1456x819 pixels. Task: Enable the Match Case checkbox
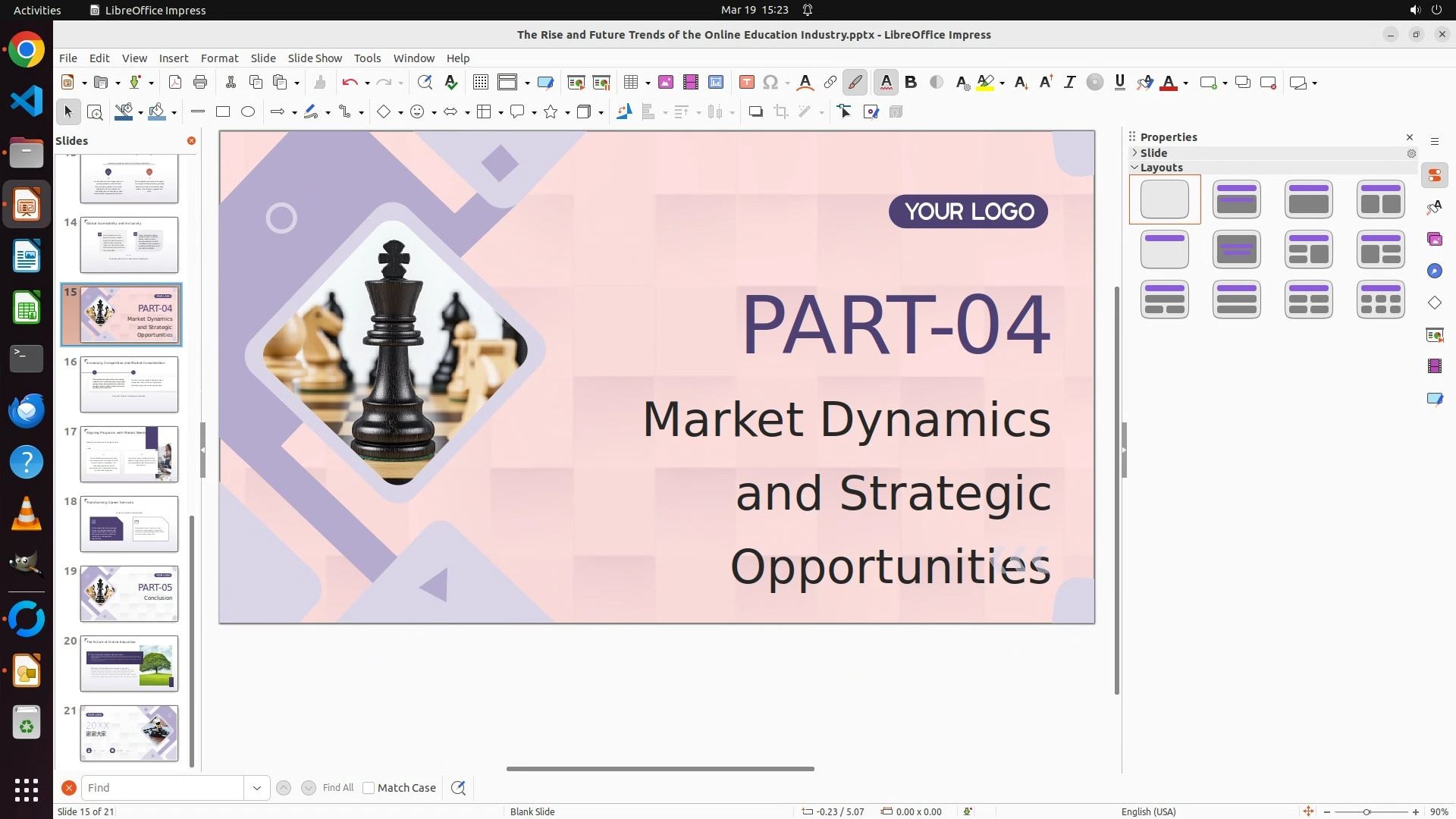[369, 788]
